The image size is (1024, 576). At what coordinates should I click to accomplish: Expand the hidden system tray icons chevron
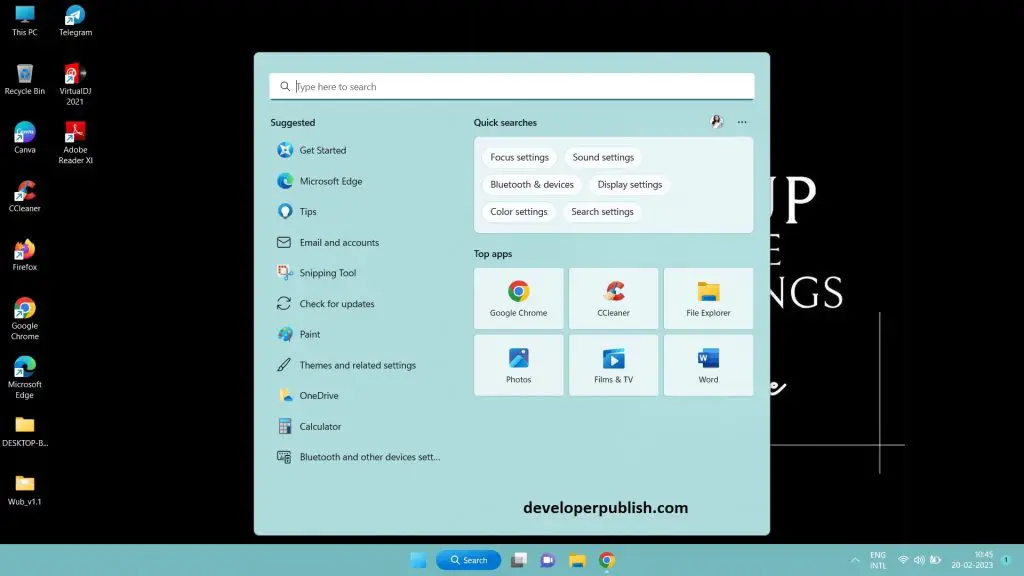tap(855, 560)
